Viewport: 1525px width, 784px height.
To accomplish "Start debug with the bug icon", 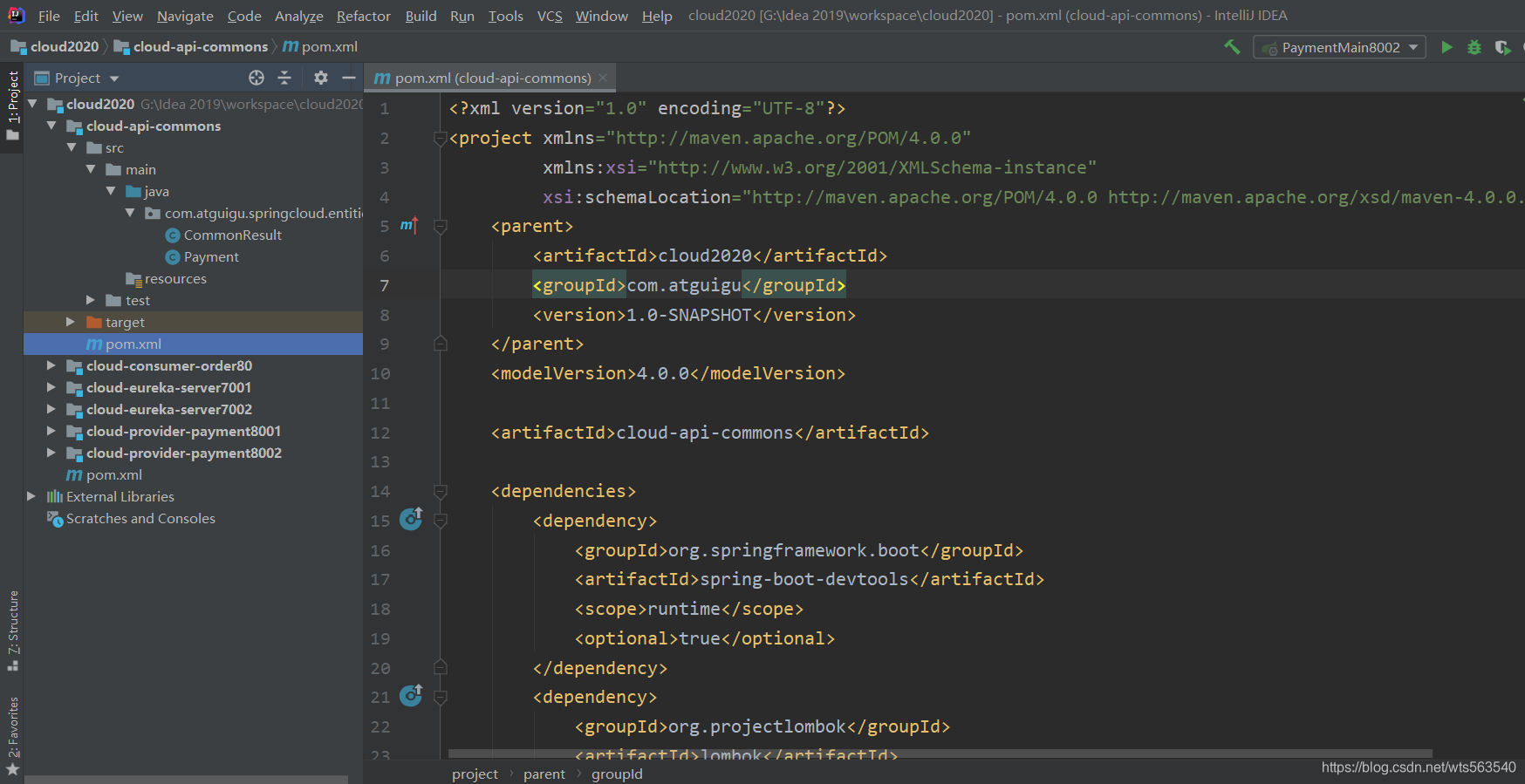I will pos(1474,47).
